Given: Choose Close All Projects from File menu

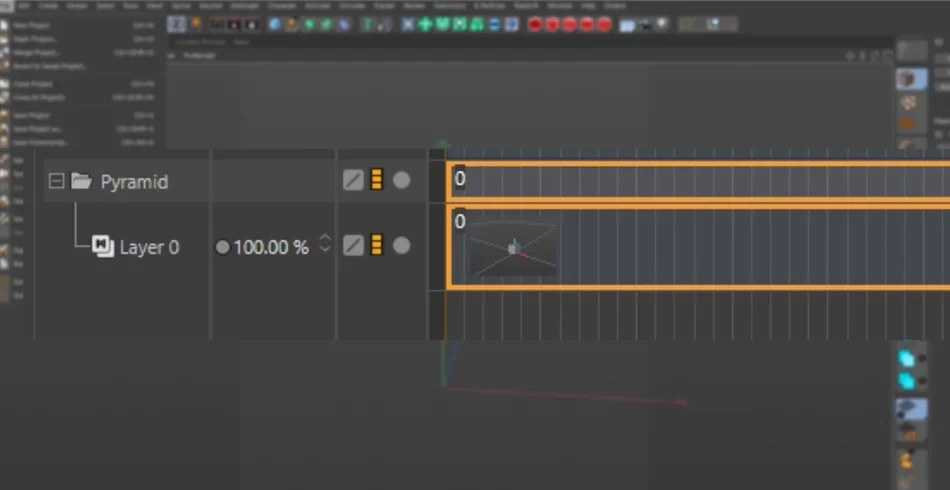Looking at the screenshot, I should (39, 97).
